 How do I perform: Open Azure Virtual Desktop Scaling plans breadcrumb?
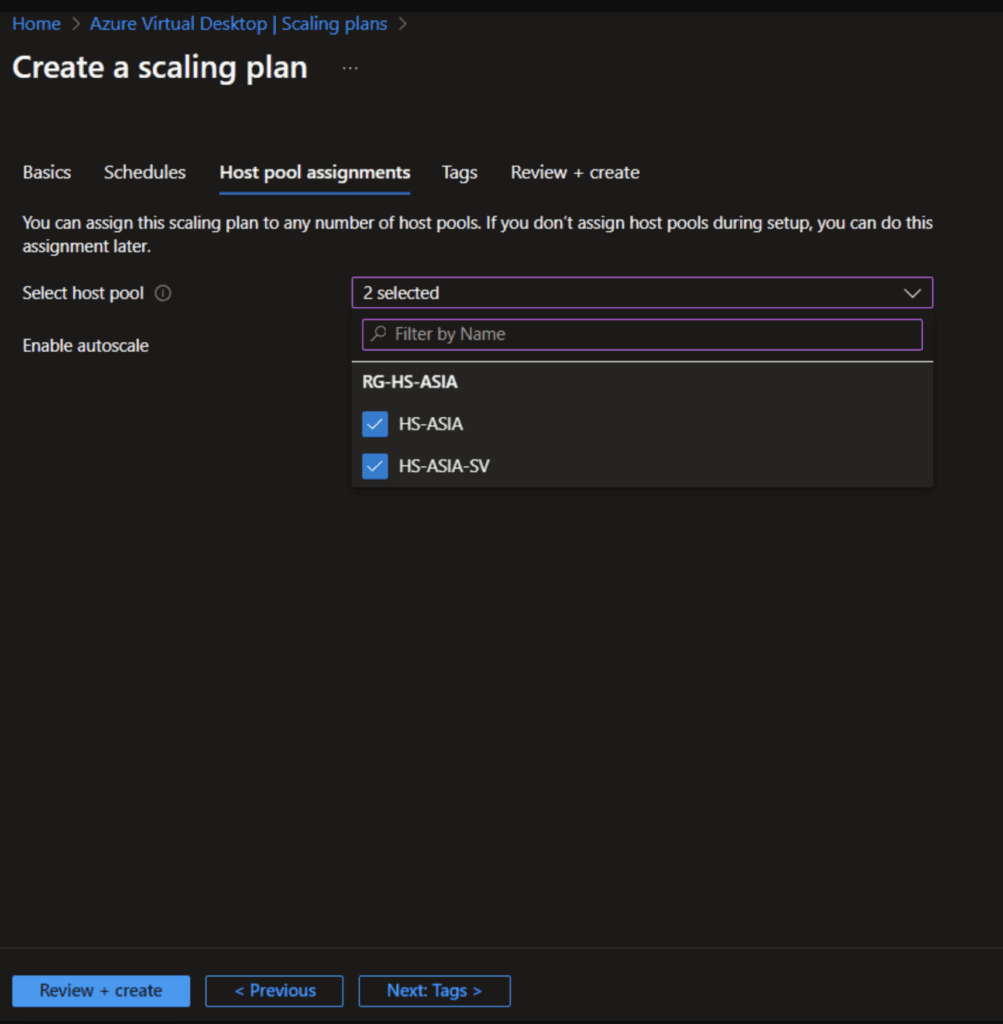[238, 24]
